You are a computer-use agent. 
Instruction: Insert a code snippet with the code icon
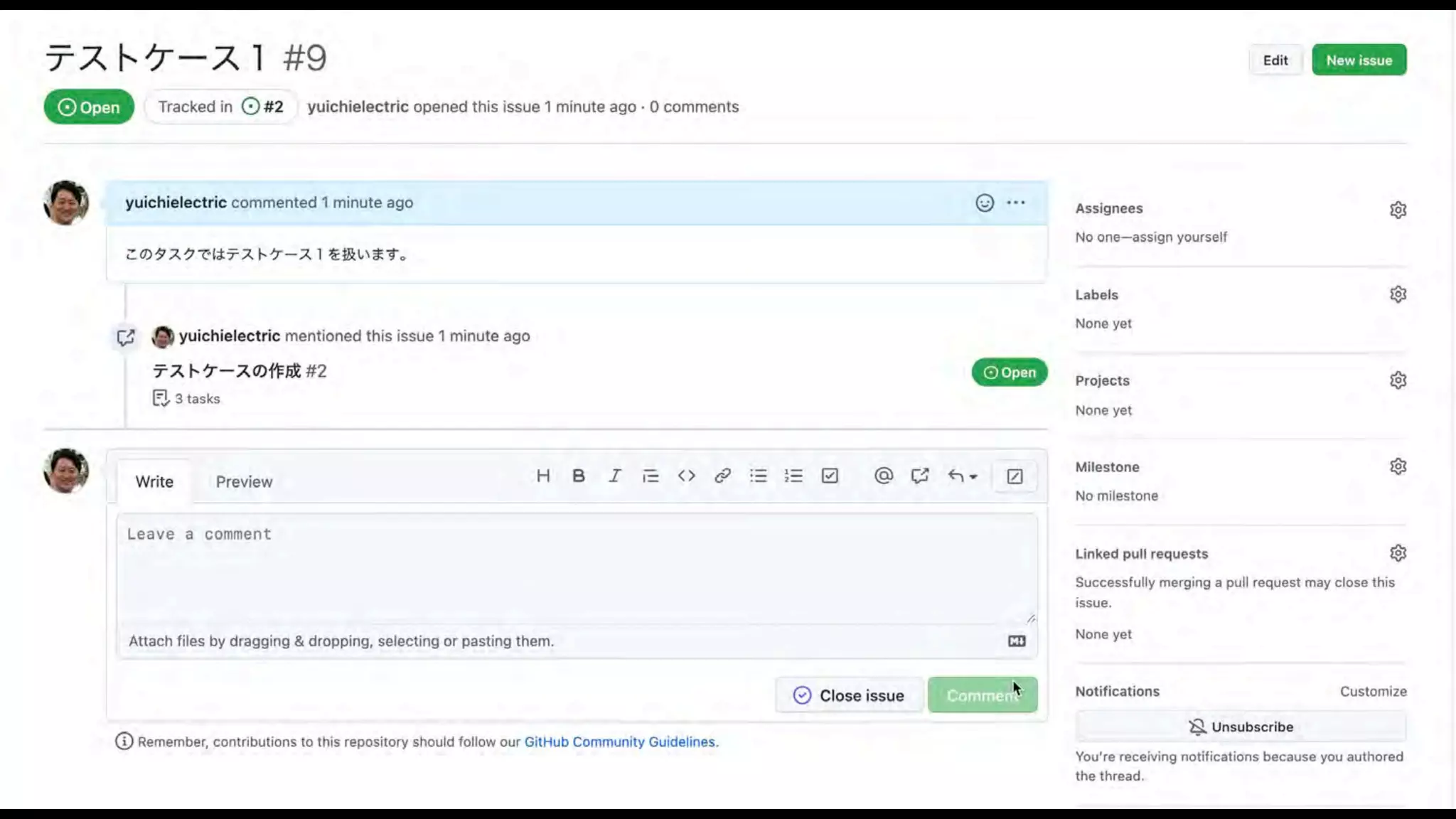pyautogui.click(x=686, y=476)
